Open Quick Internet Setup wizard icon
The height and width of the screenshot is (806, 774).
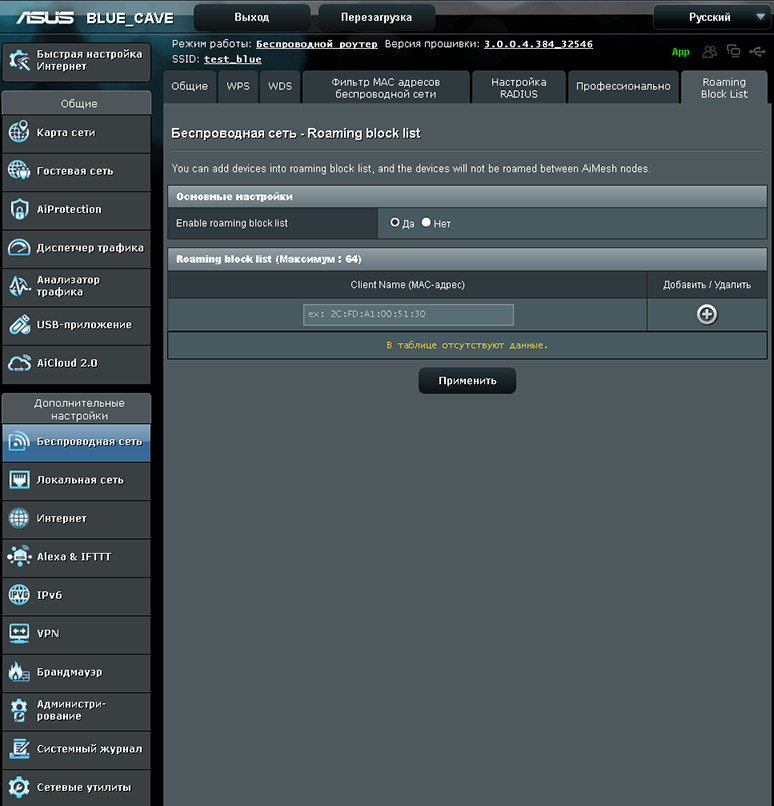coord(20,61)
